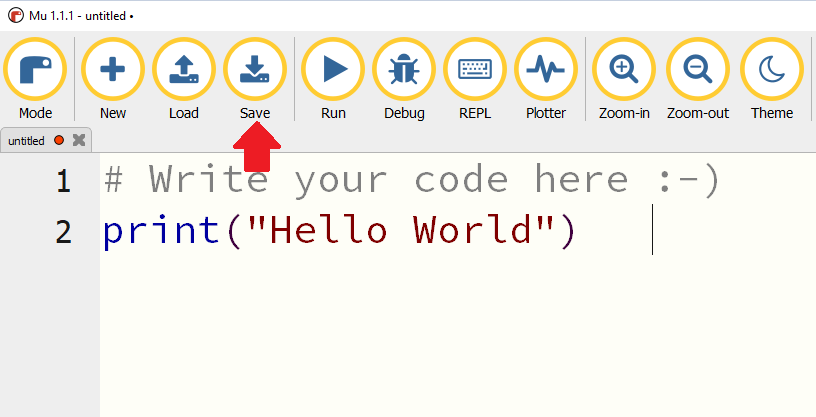
Task: Save the script using Save icon
Action: pyautogui.click(x=255, y=69)
